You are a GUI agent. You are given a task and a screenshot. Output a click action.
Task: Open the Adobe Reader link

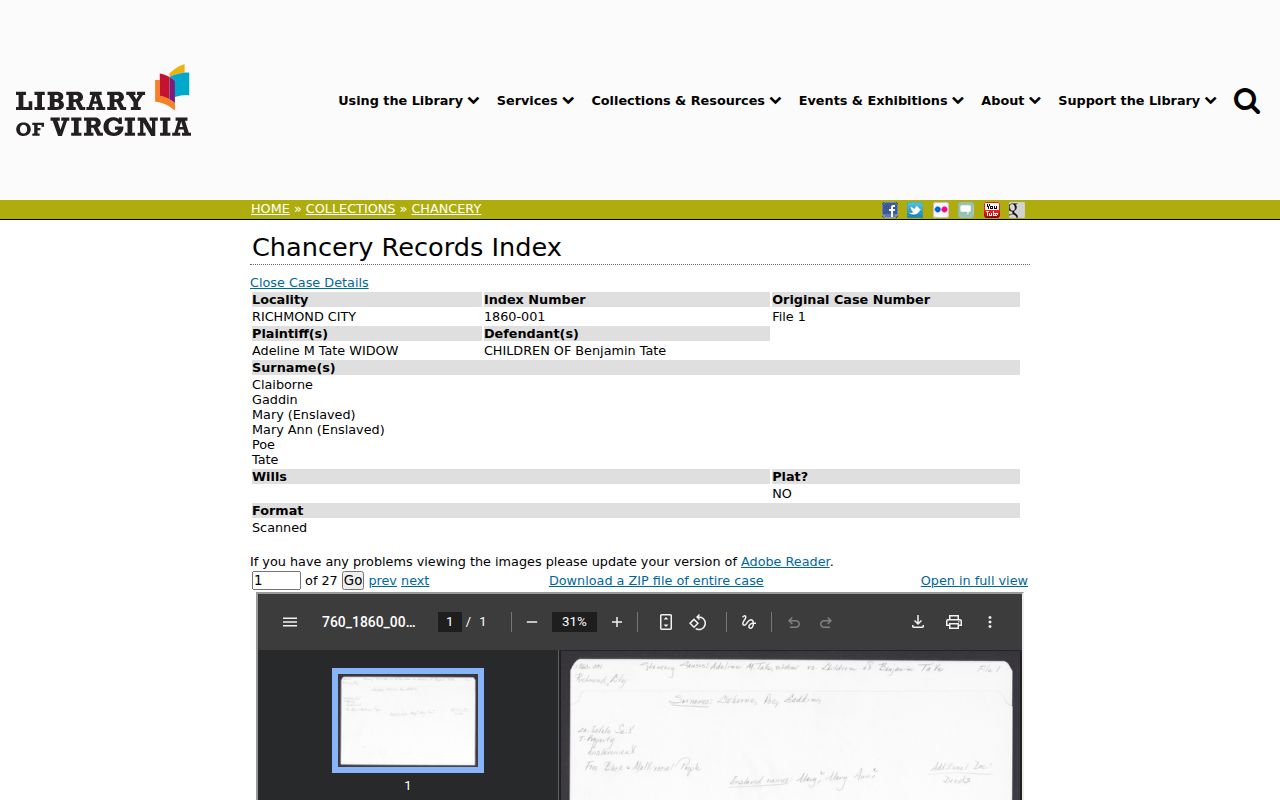click(785, 562)
